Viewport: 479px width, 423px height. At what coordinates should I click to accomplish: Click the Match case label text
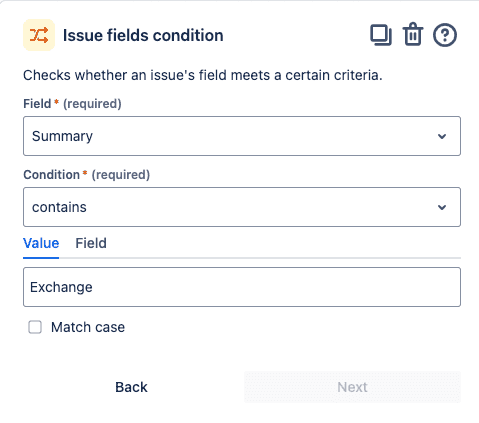pos(88,327)
